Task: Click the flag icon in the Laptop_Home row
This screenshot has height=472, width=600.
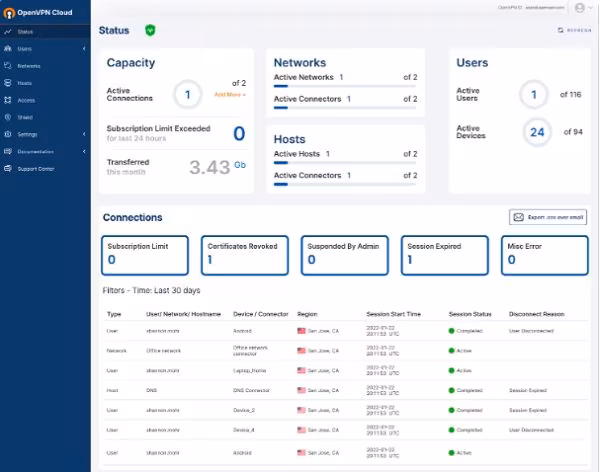Action: coord(302,371)
